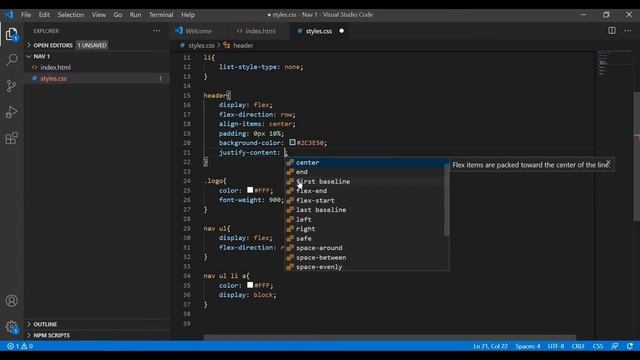Click CSS language mode selector

[598, 346]
